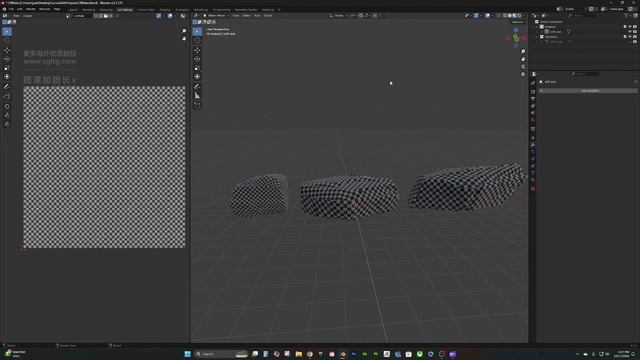Toggle viewport gizmos in 3D viewport header

point(476,16)
